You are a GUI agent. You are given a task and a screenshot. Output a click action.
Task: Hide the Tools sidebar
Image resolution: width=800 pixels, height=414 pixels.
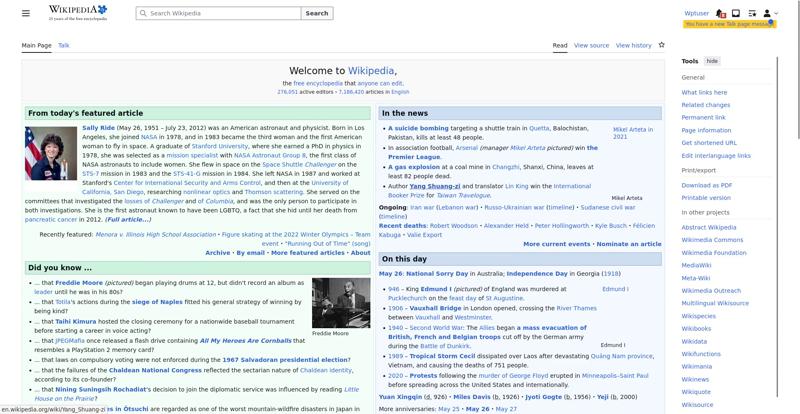pos(712,61)
